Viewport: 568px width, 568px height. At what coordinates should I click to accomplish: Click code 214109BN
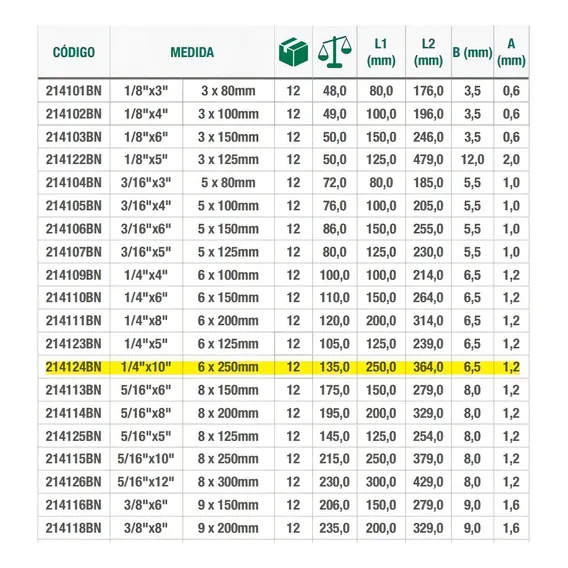(74, 275)
